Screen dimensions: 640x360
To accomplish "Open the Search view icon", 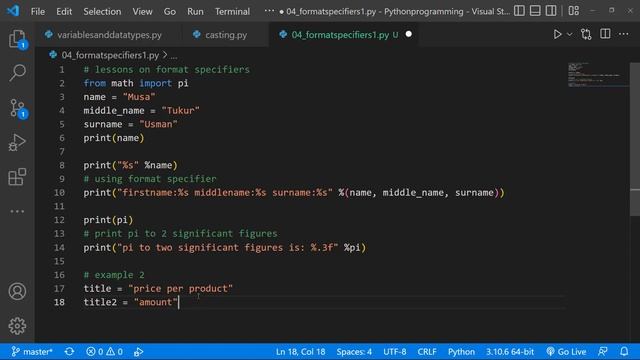I will (x=18, y=73).
